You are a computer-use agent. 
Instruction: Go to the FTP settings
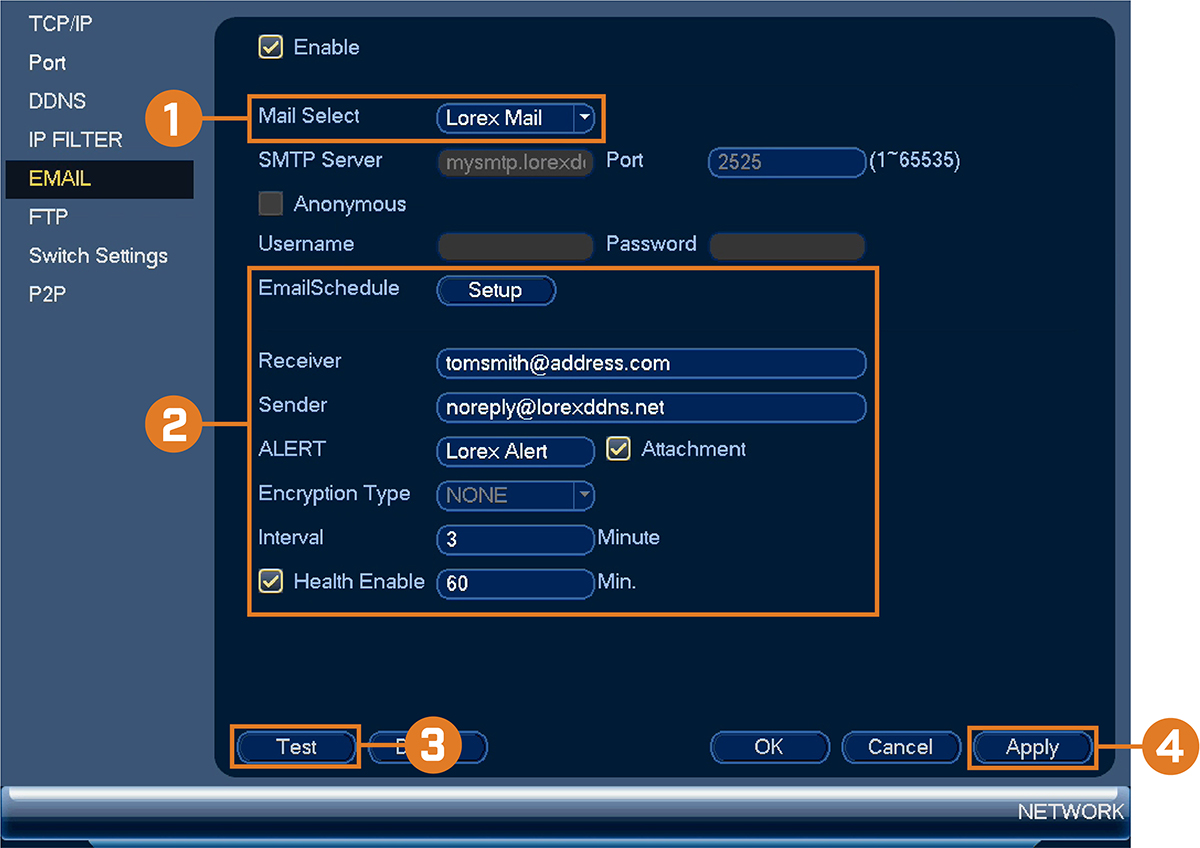49,217
